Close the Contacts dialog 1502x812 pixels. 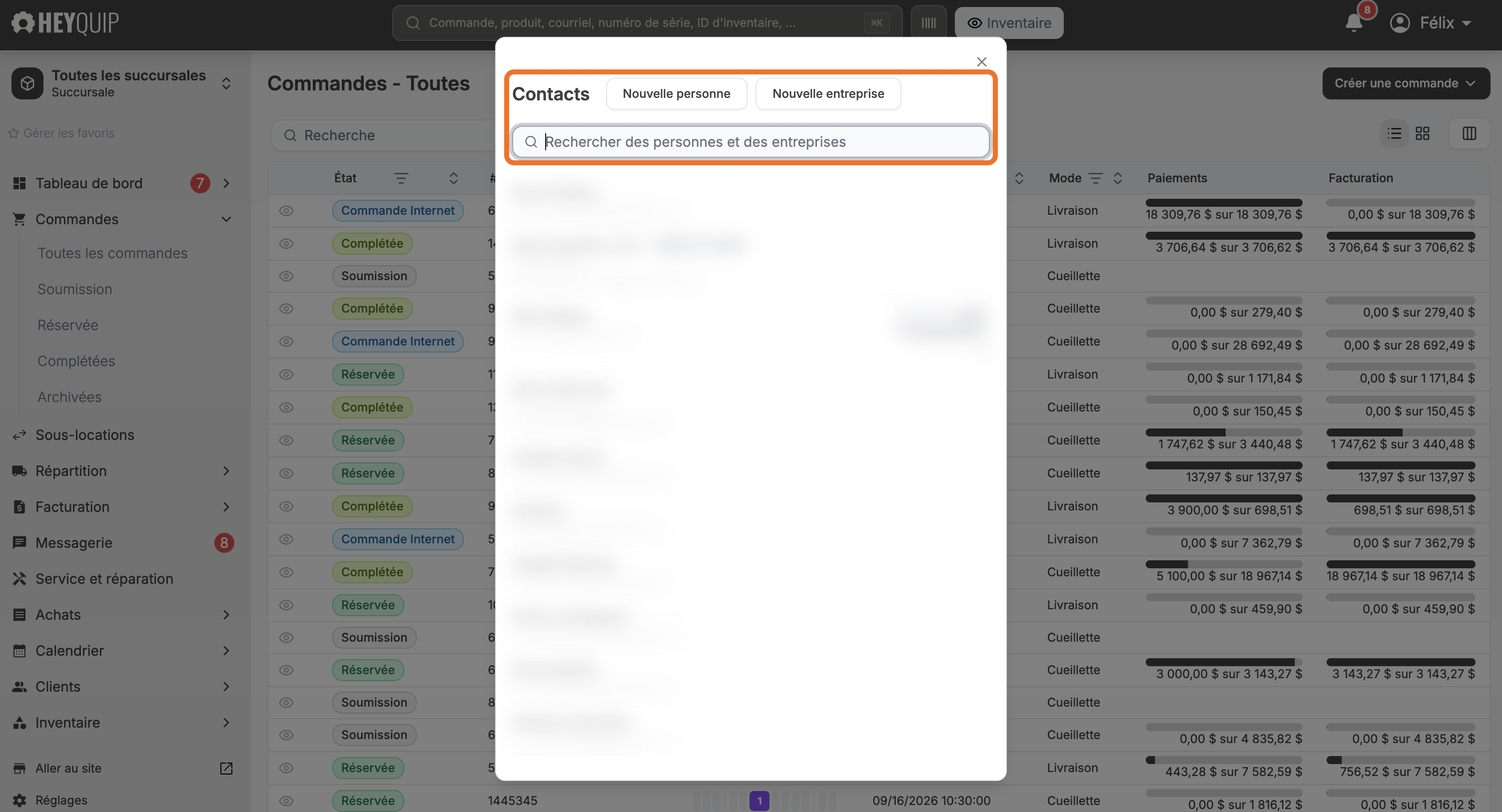click(x=982, y=62)
